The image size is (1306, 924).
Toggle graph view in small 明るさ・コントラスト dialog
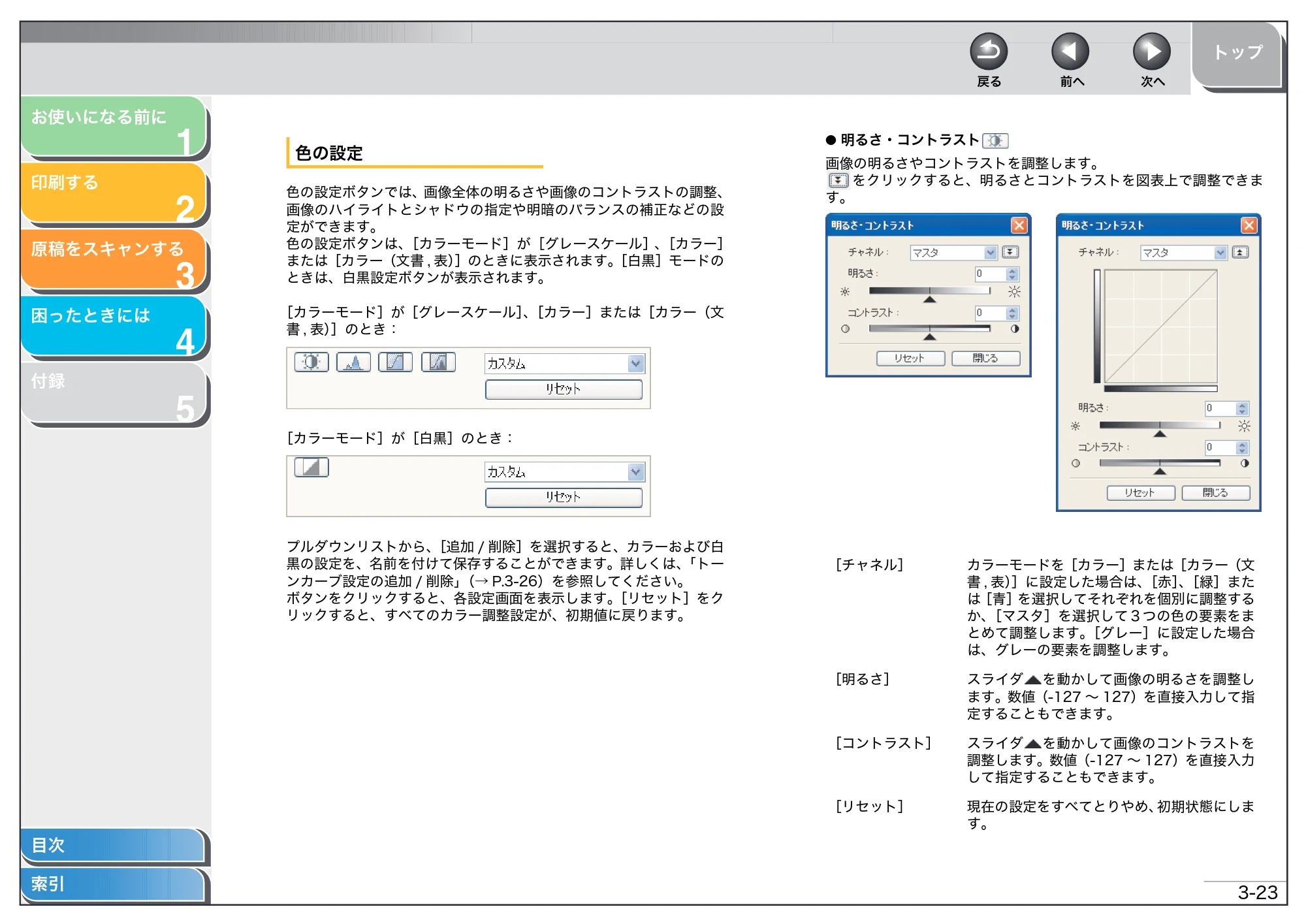click(1010, 252)
